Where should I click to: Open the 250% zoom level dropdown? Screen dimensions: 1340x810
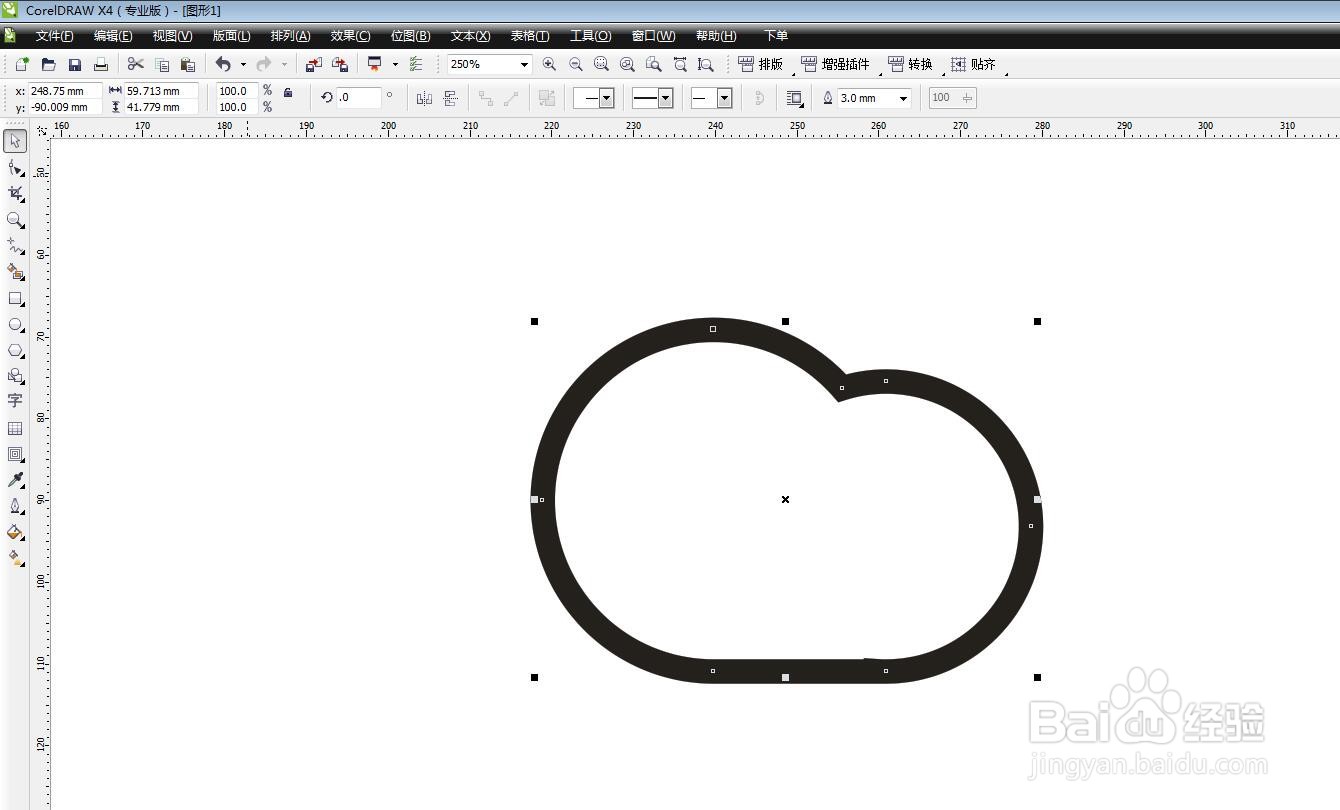[x=524, y=64]
